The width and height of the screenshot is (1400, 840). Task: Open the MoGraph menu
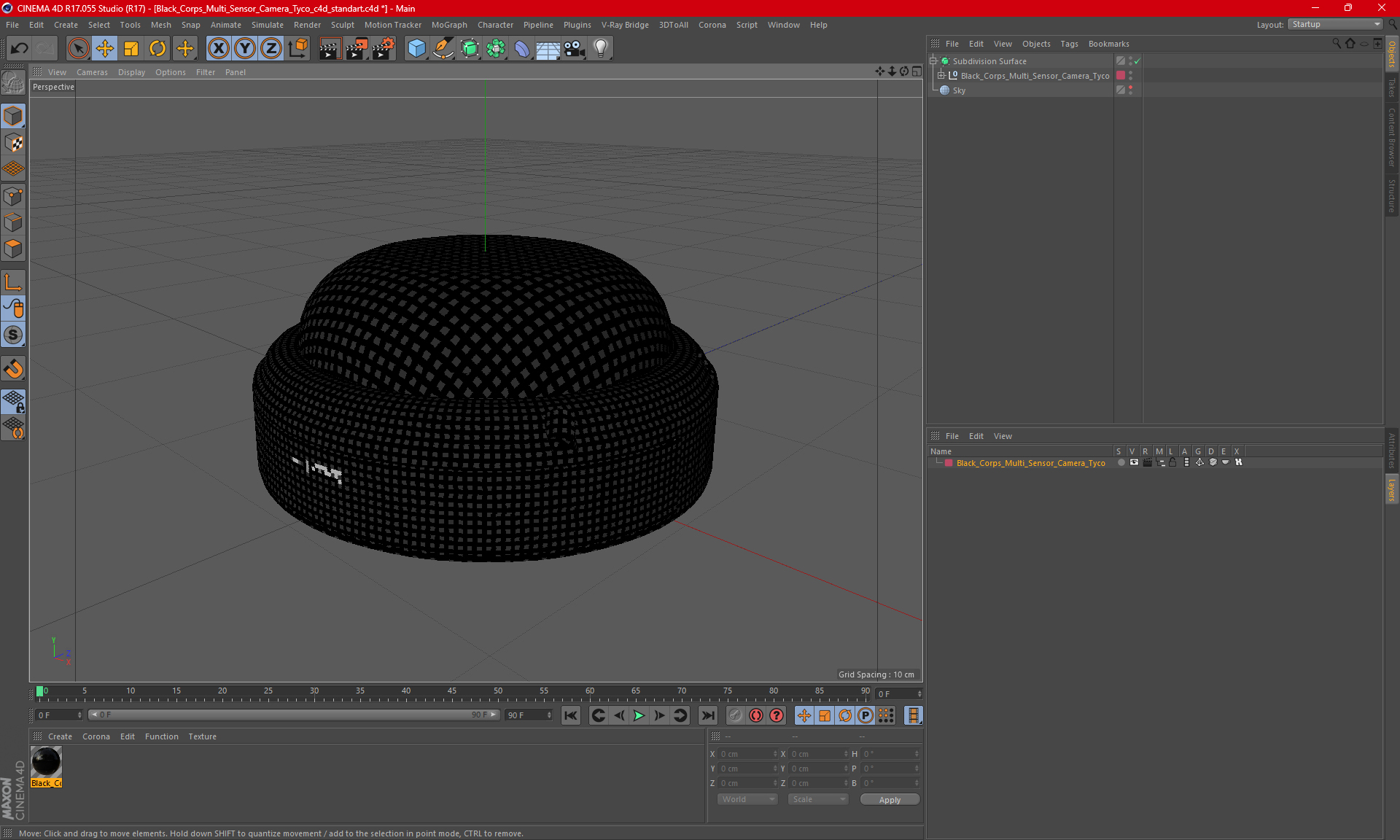tap(448, 25)
